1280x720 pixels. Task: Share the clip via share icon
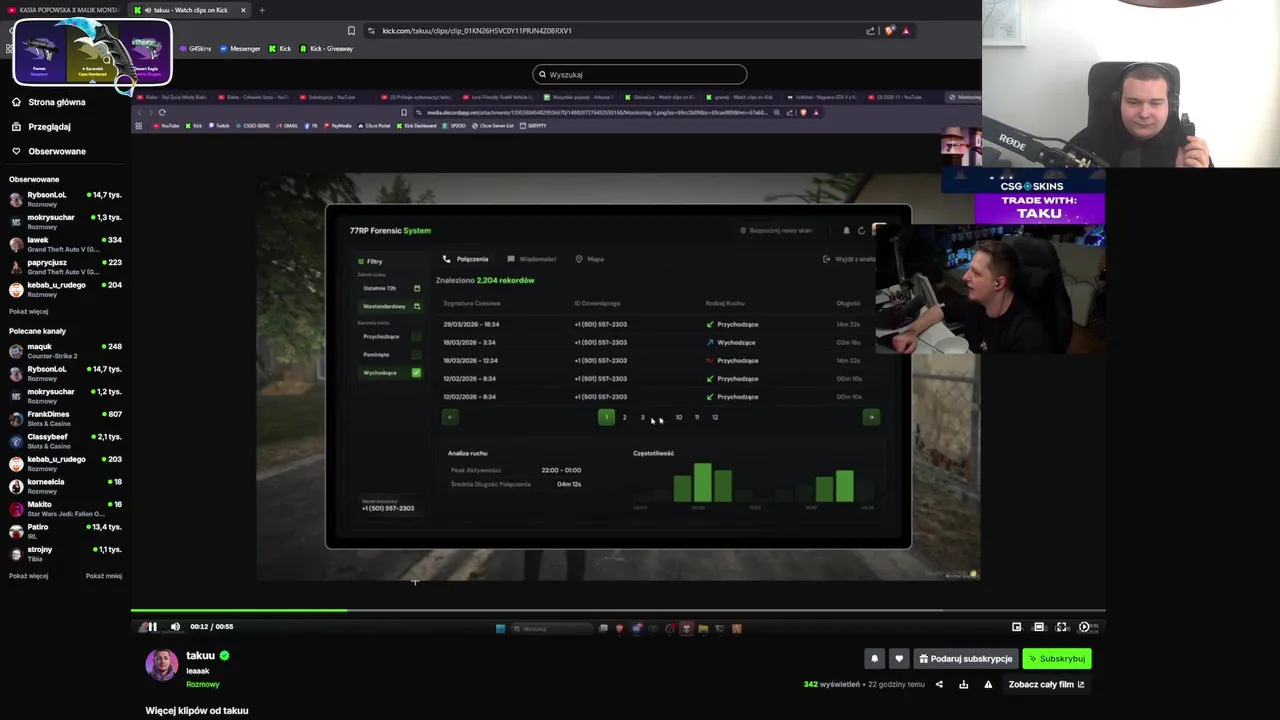(939, 685)
